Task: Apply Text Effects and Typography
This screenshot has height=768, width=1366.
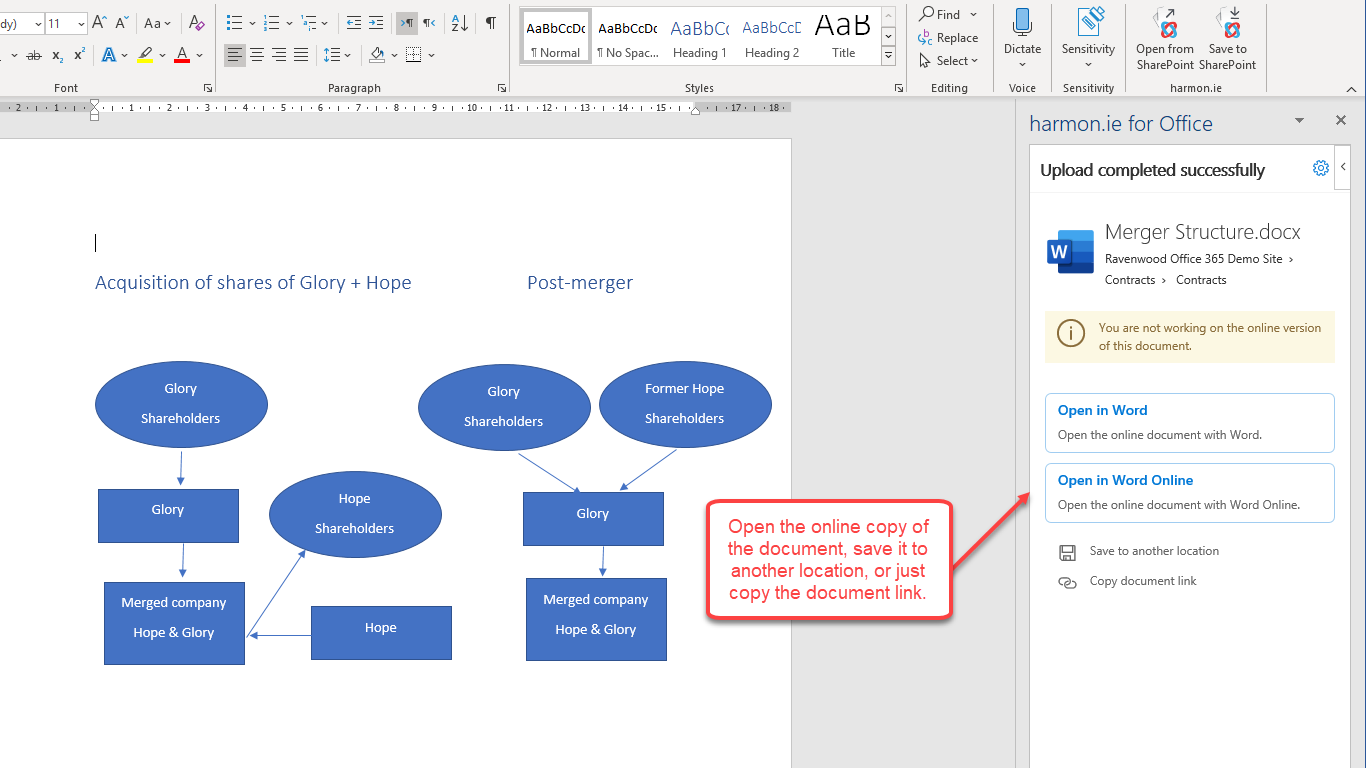Action: click(x=109, y=55)
